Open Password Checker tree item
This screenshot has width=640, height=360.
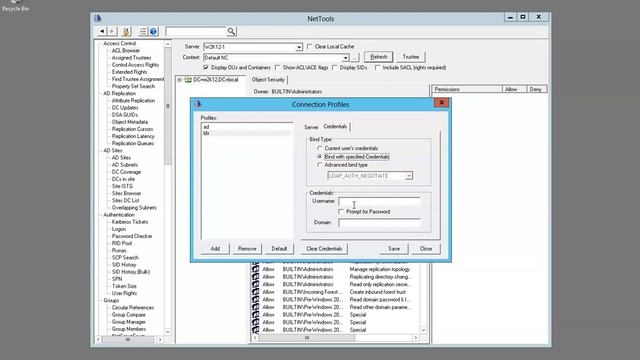pyautogui.click(x=132, y=236)
